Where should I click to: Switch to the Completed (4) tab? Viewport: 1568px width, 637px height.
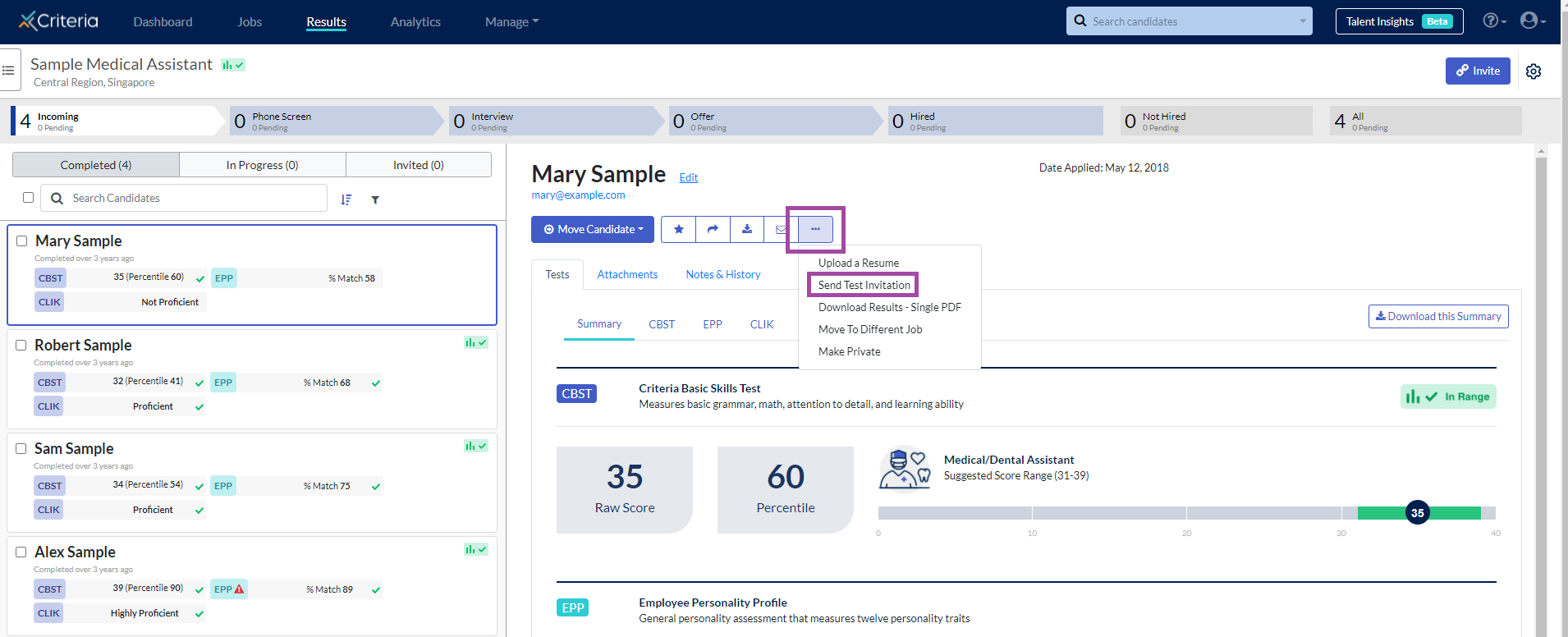(x=96, y=165)
